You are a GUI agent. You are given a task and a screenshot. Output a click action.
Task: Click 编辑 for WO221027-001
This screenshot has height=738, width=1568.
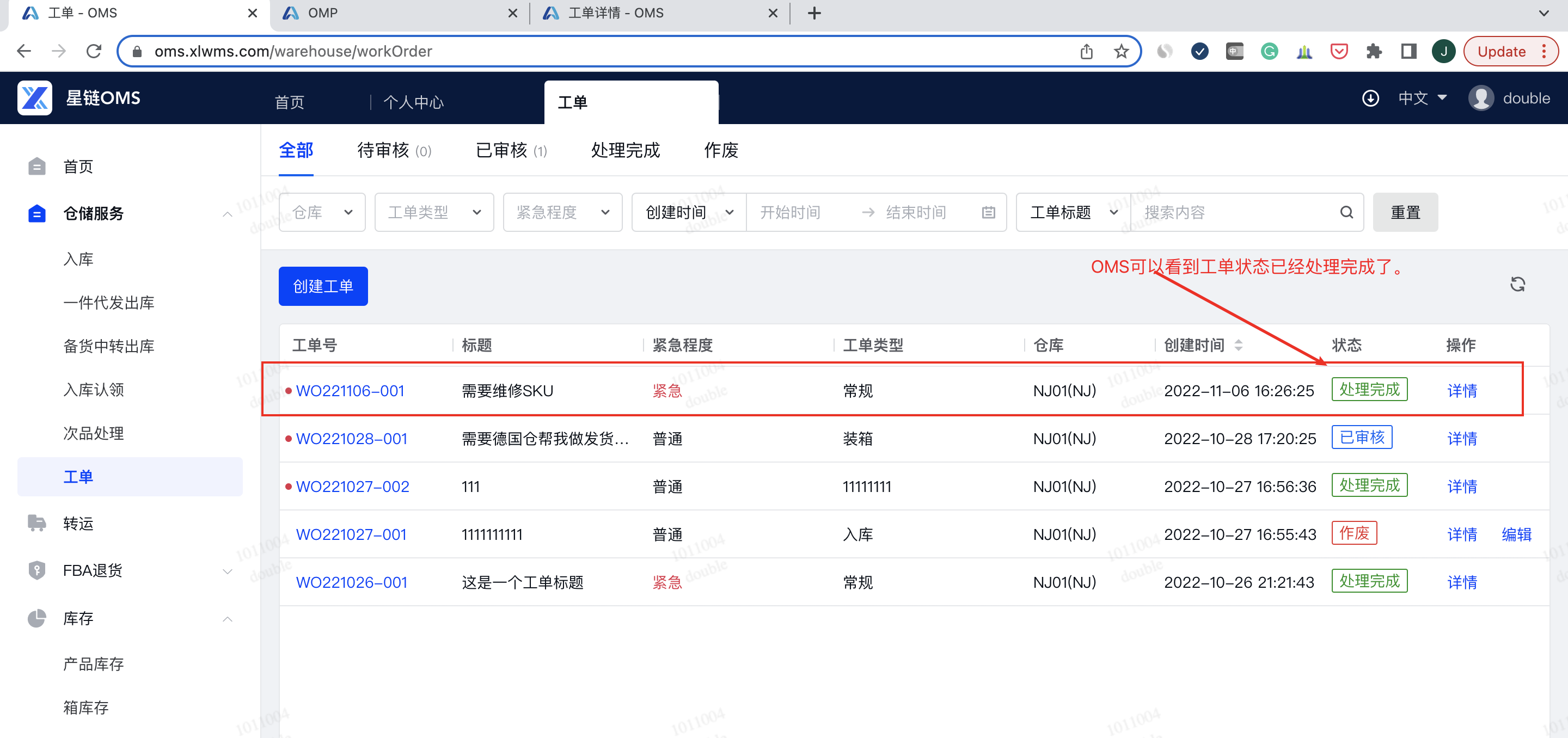(x=1516, y=534)
